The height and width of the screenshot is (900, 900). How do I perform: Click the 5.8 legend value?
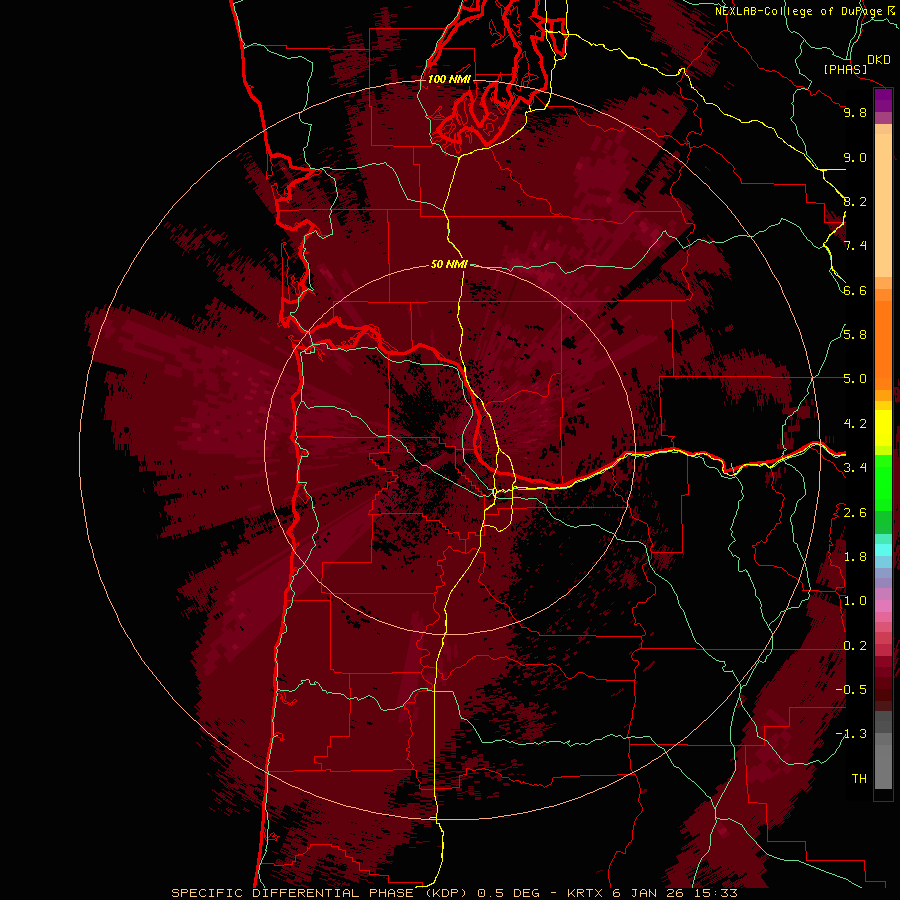(x=855, y=335)
